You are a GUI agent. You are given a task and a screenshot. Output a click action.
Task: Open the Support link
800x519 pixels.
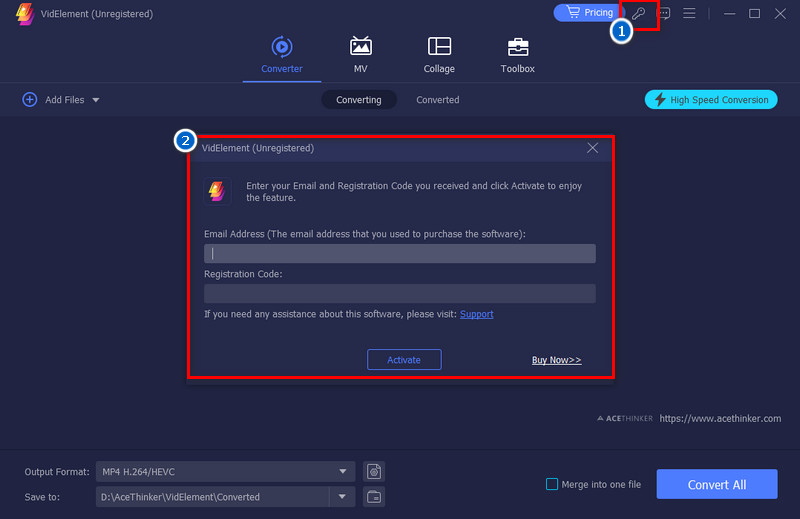[x=476, y=314]
